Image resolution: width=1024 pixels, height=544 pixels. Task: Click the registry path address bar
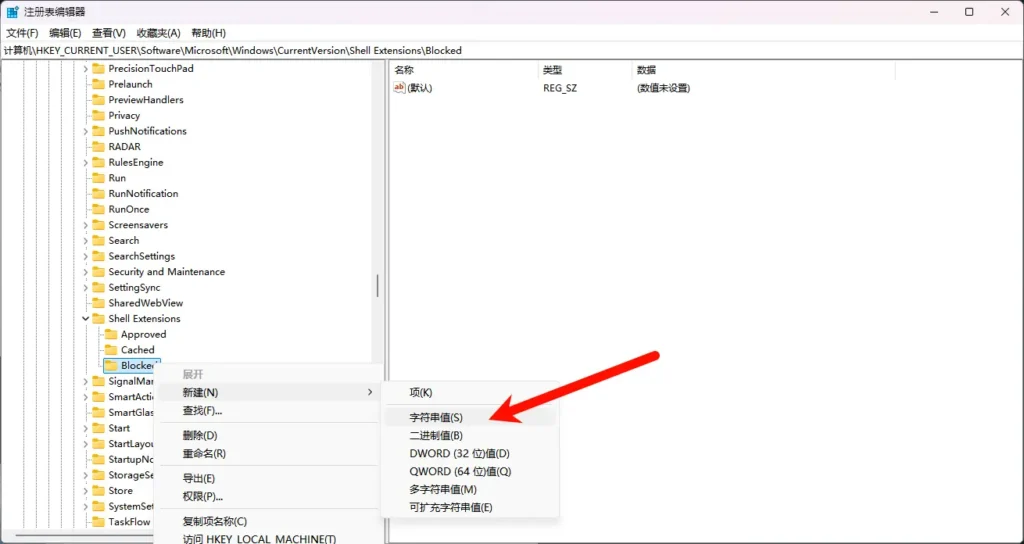[x=512, y=50]
